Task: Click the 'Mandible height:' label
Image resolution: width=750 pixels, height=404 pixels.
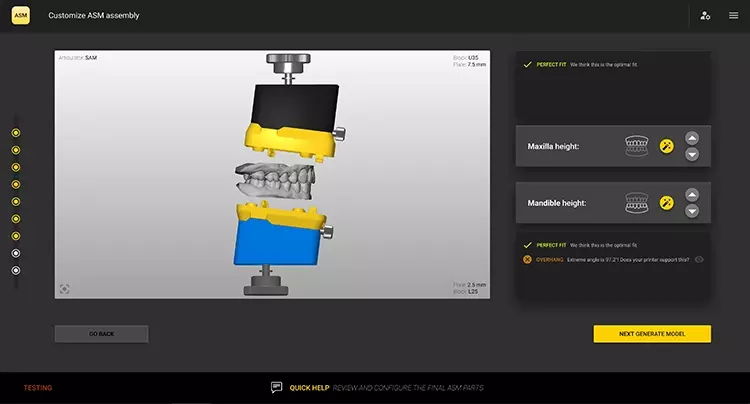Action: [557, 203]
